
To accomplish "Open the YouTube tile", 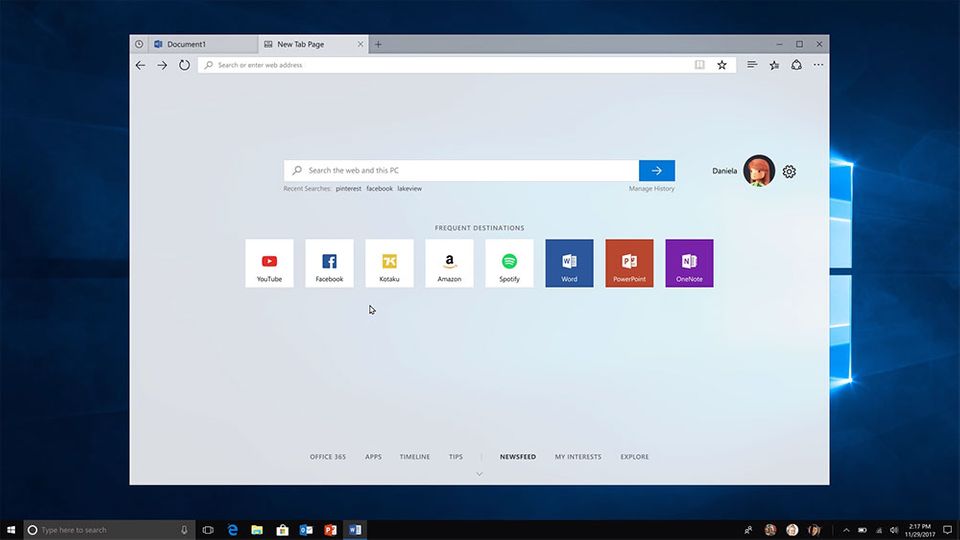I will tap(269, 263).
